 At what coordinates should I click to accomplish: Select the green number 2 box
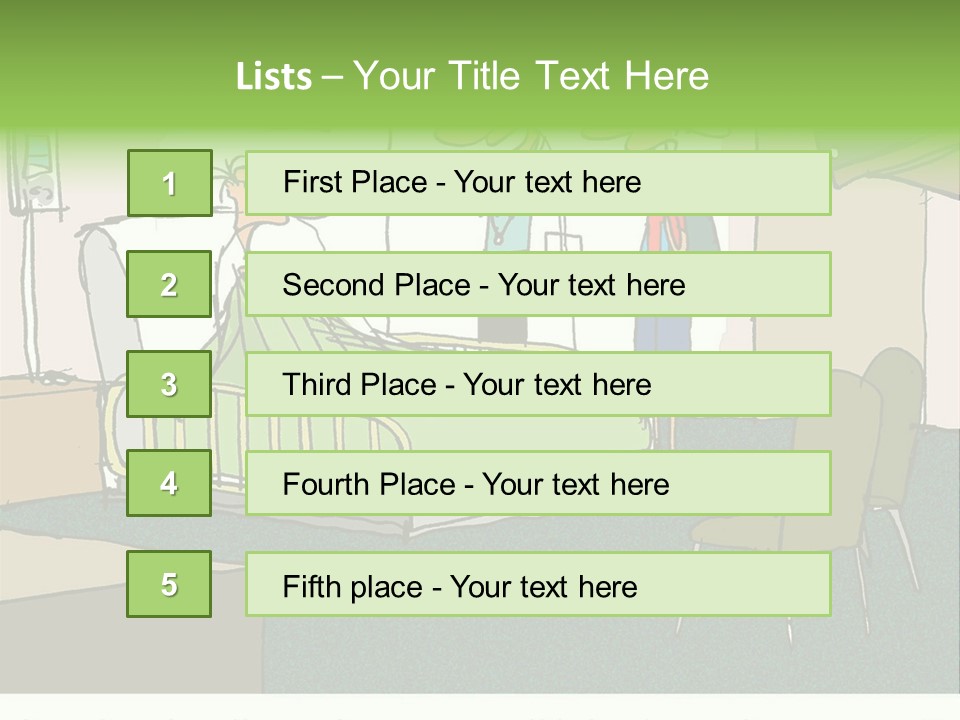point(169,284)
